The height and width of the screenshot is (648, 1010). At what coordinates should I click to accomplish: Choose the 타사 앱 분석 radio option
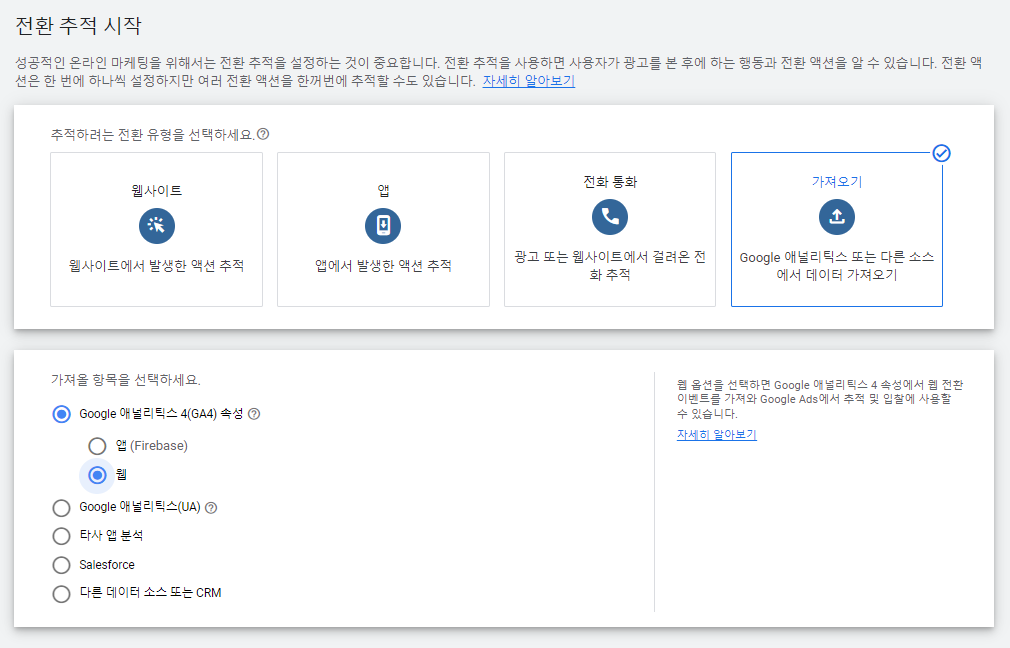pyautogui.click(x=61, y=536)
